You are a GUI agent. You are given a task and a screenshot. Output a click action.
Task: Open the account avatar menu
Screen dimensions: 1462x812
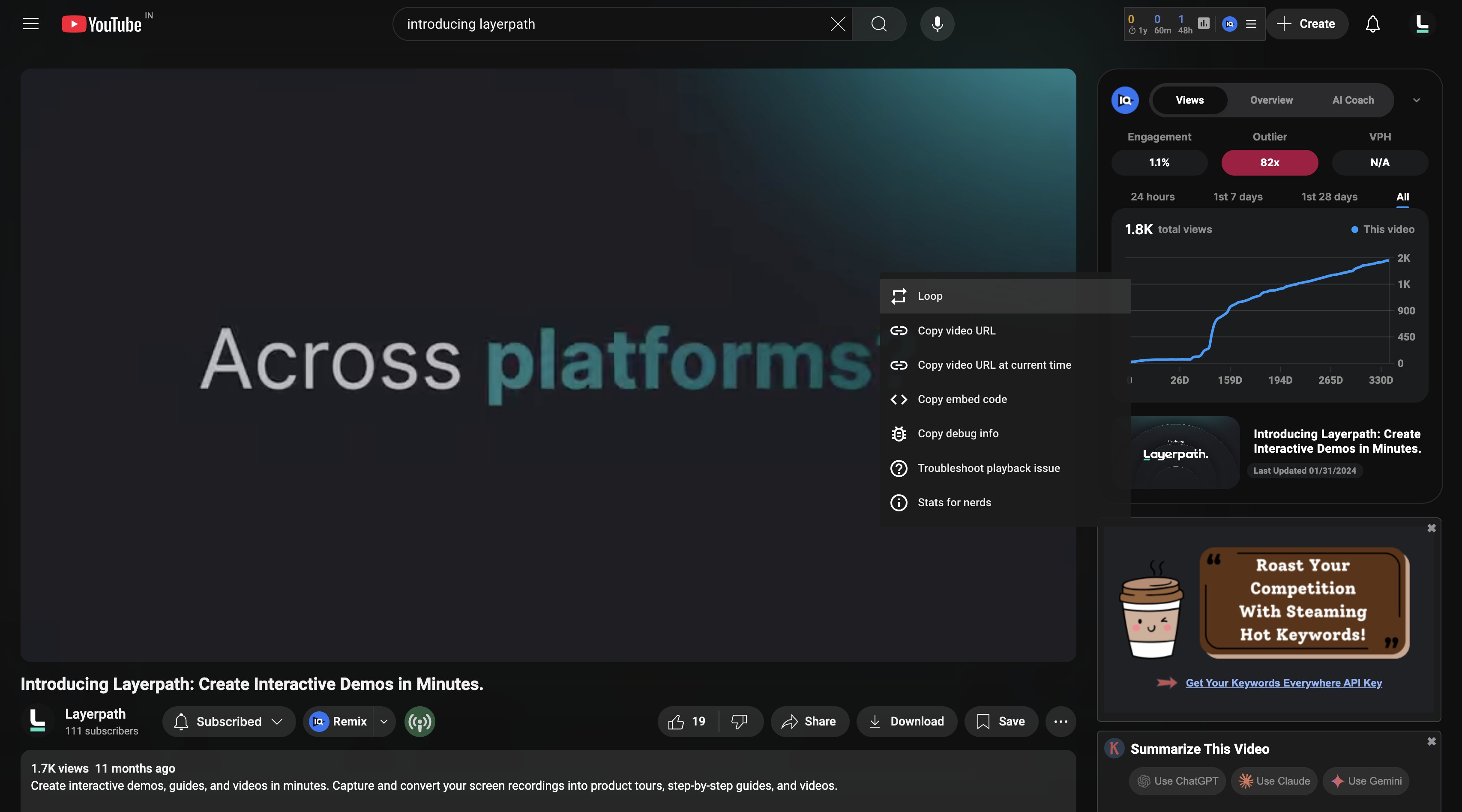click(x=1422, y=24)
